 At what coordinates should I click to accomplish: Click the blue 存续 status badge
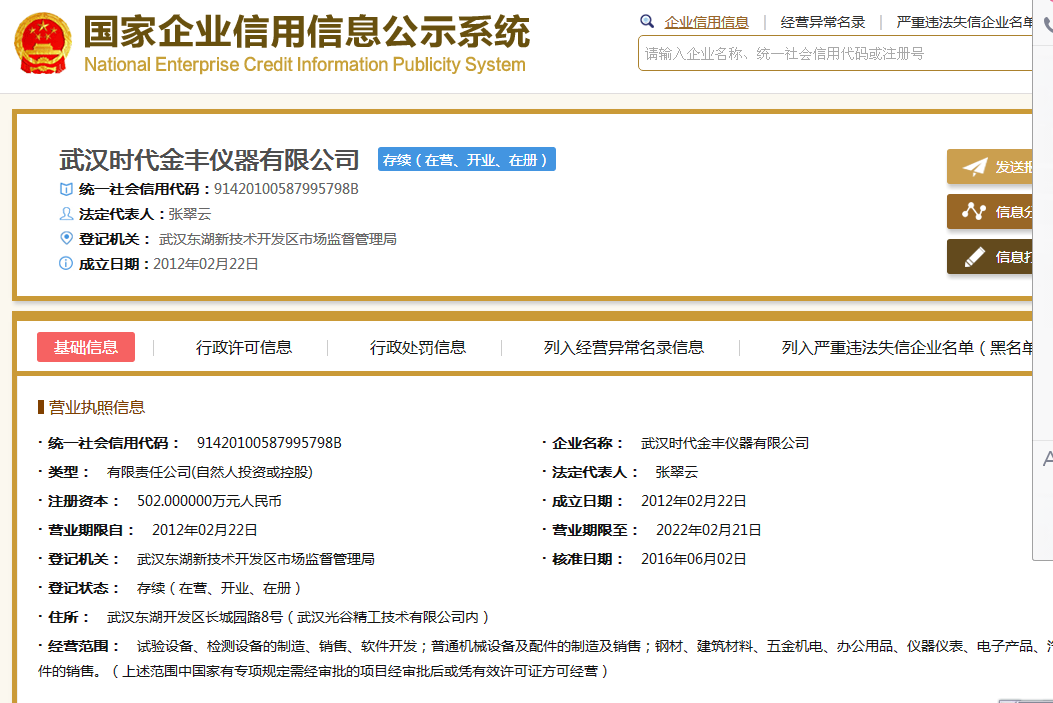pos(467,160)
